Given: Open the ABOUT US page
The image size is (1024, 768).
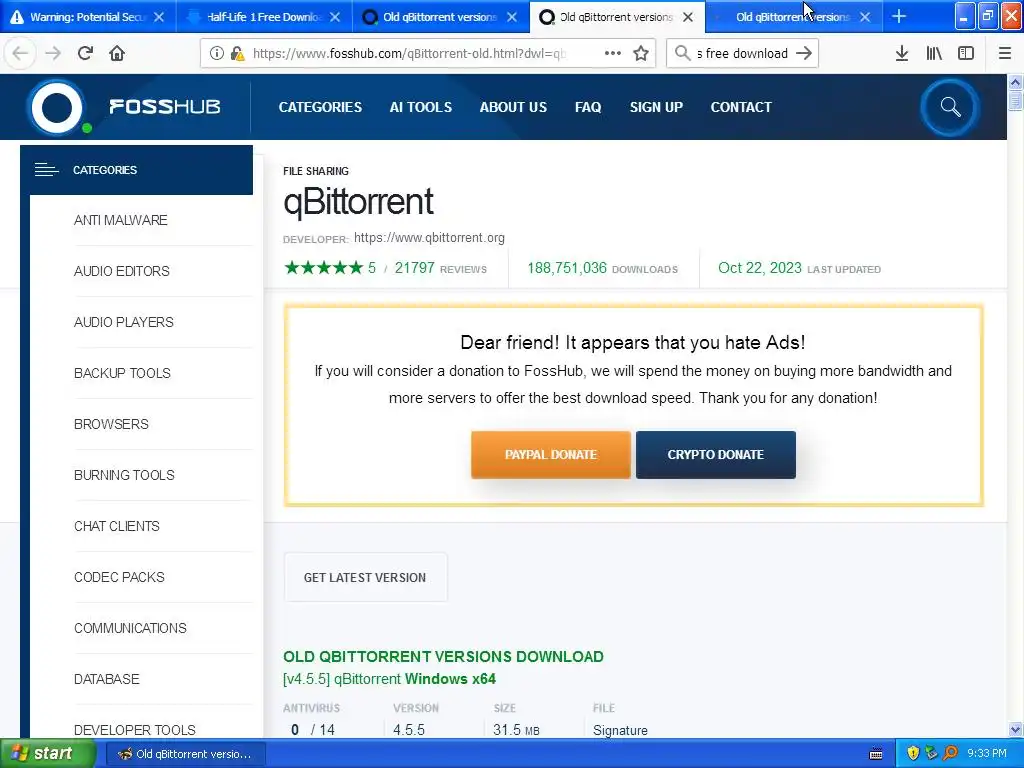Looking at the screenshot, I should click(x=513, y=107).
